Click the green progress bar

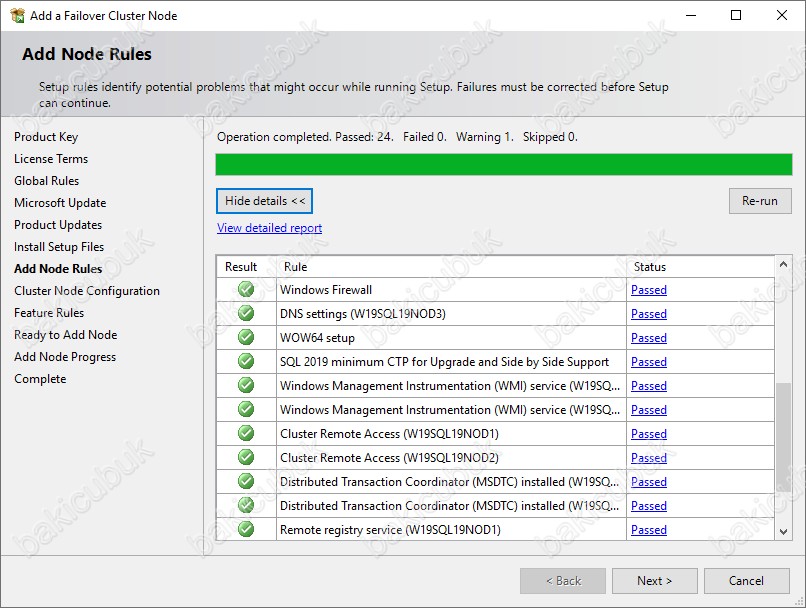[x=504, y=164]
